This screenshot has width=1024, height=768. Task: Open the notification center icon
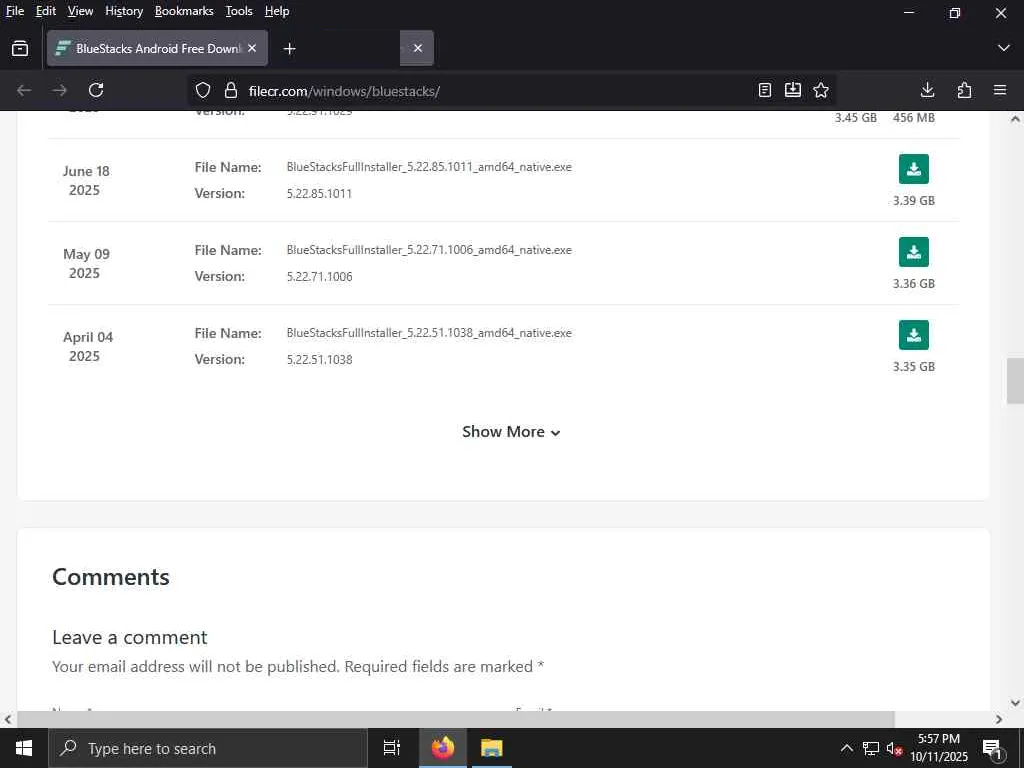992,748
